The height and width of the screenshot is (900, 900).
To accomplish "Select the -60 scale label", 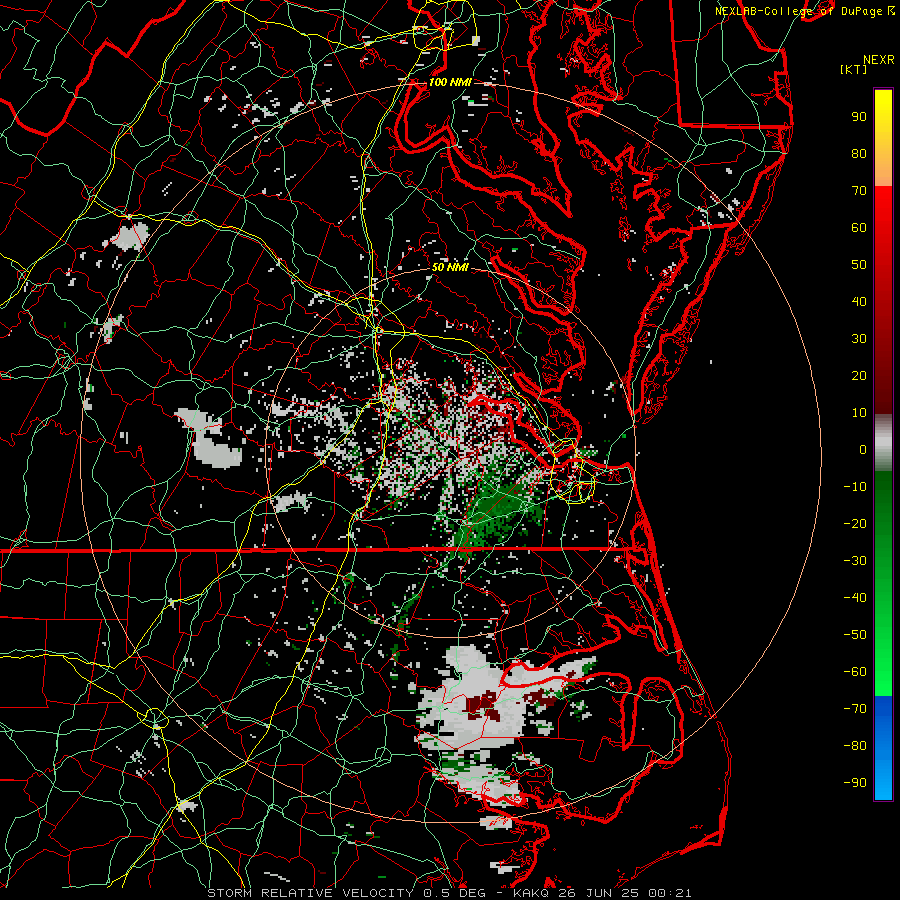I will [x=855, y=672].
